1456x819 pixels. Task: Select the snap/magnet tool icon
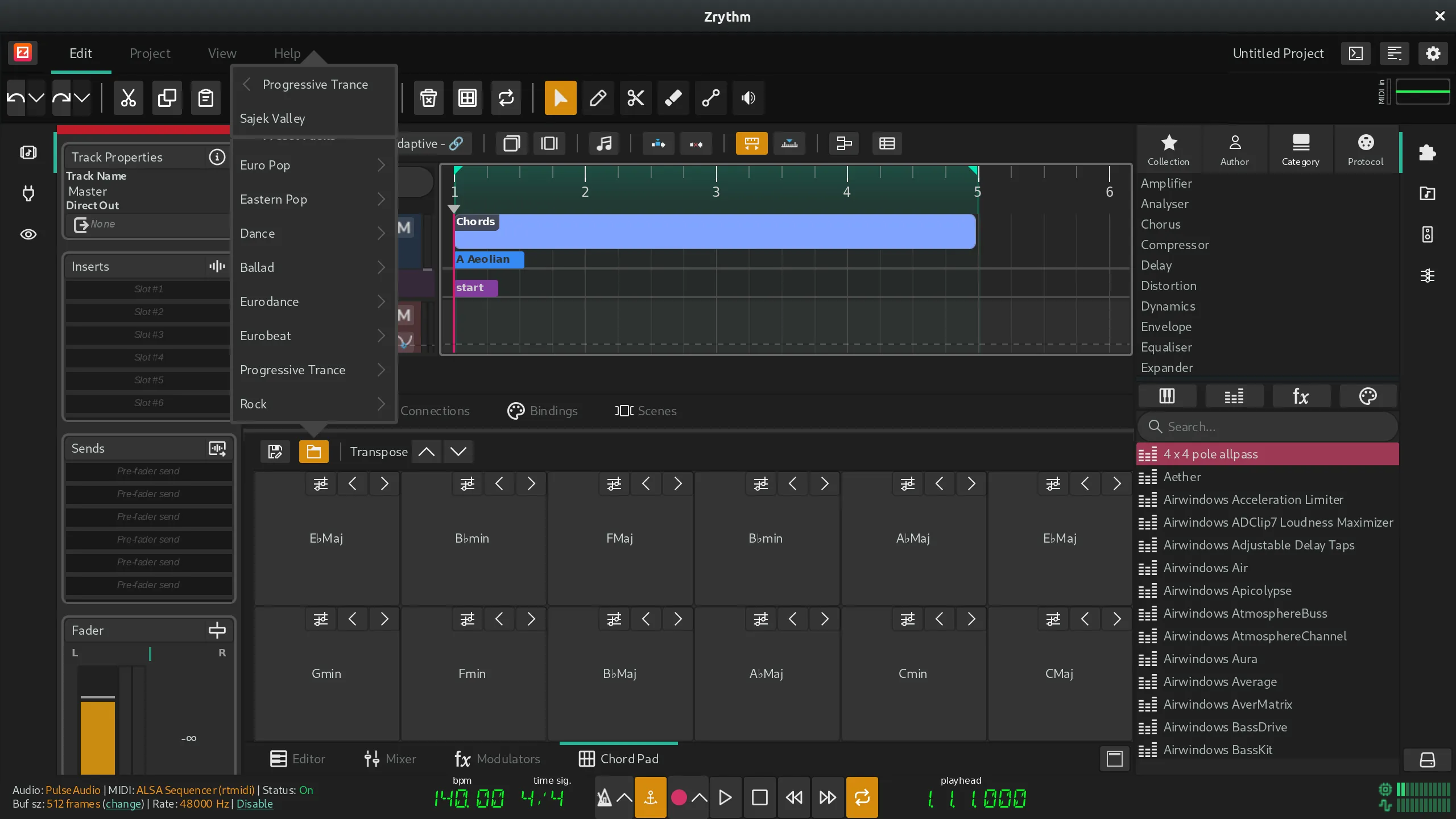pos(752,143)
